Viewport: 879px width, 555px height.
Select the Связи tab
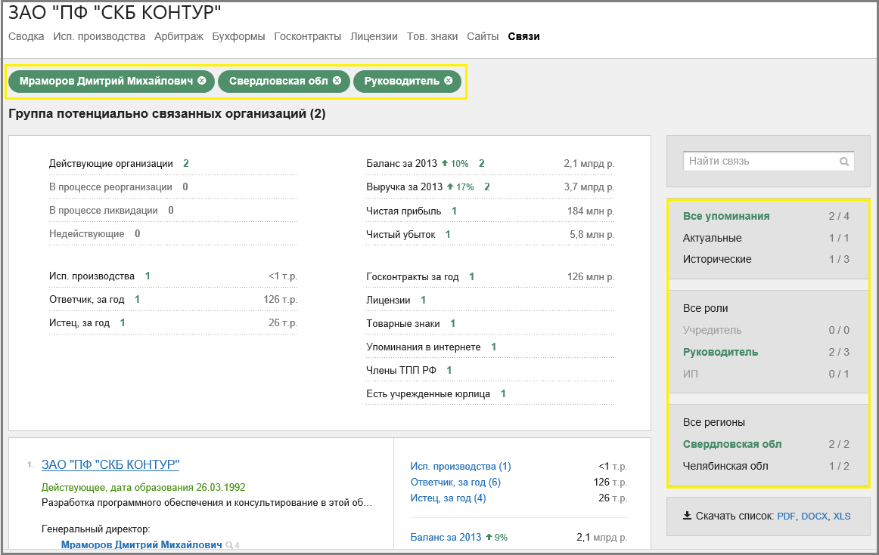tap(524, 36)
